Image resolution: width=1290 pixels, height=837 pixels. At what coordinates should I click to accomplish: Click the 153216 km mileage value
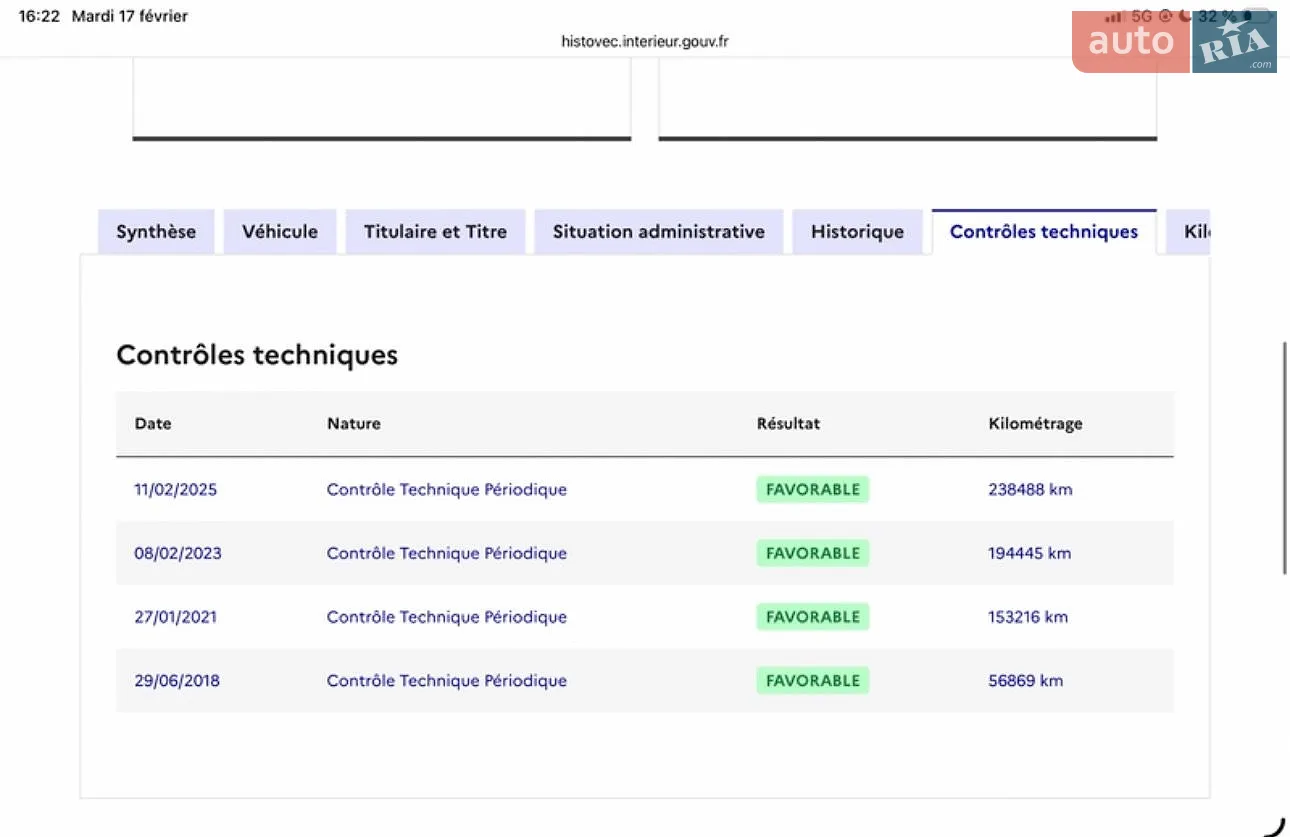(x=1028, y=617)
